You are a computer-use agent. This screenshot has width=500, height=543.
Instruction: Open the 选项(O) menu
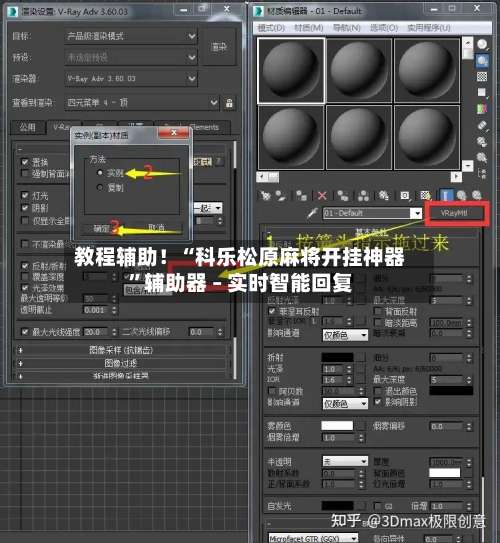(x=384, y=28)
